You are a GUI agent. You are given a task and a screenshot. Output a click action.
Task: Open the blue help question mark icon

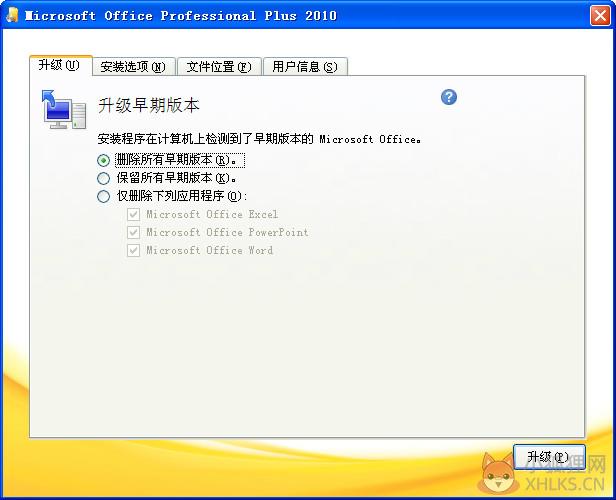pos(449,97)
